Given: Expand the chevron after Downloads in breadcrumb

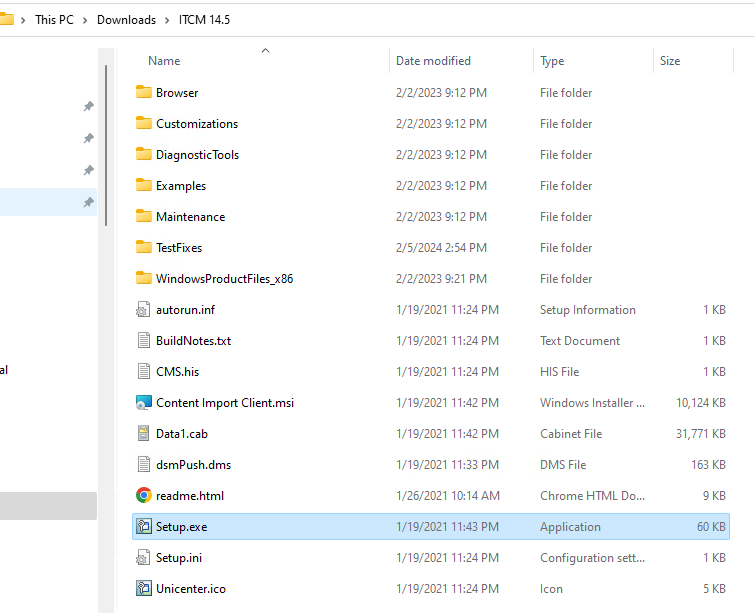Looking at the screenshot, I should pyautogui.click(x=167, y=20).
